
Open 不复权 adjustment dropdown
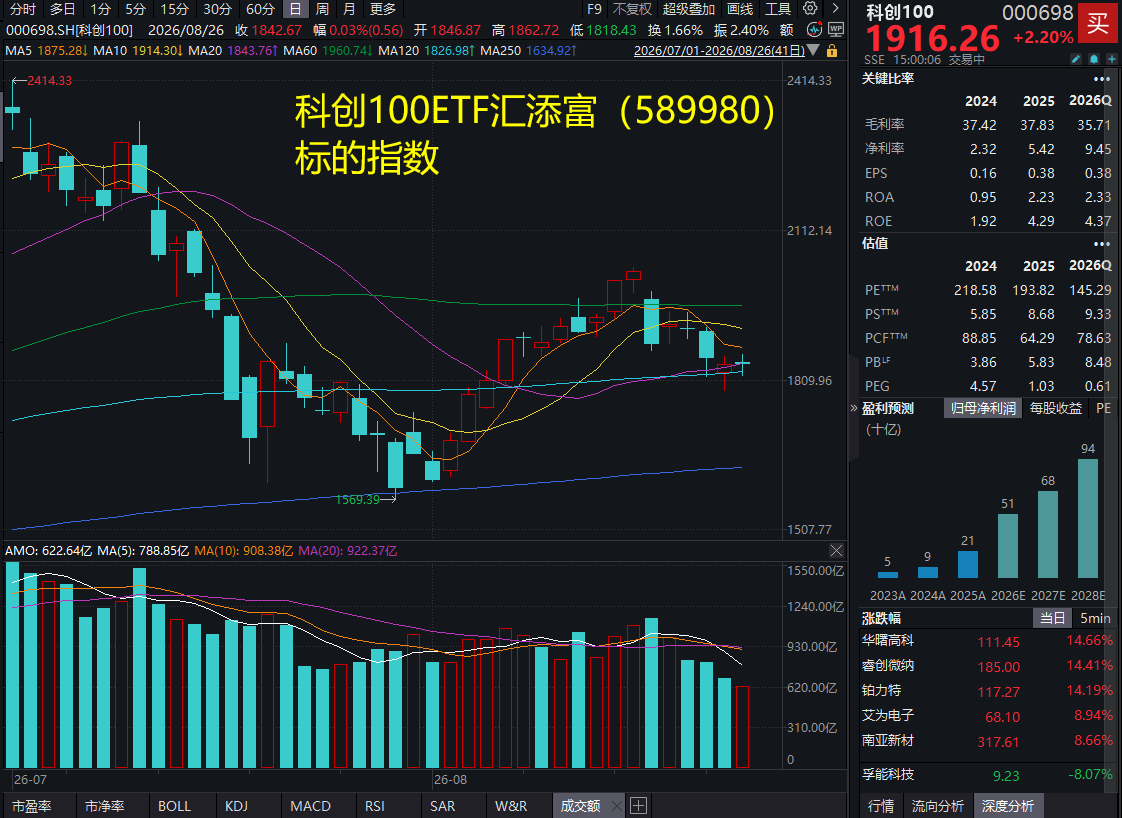[x=633, y=9]
